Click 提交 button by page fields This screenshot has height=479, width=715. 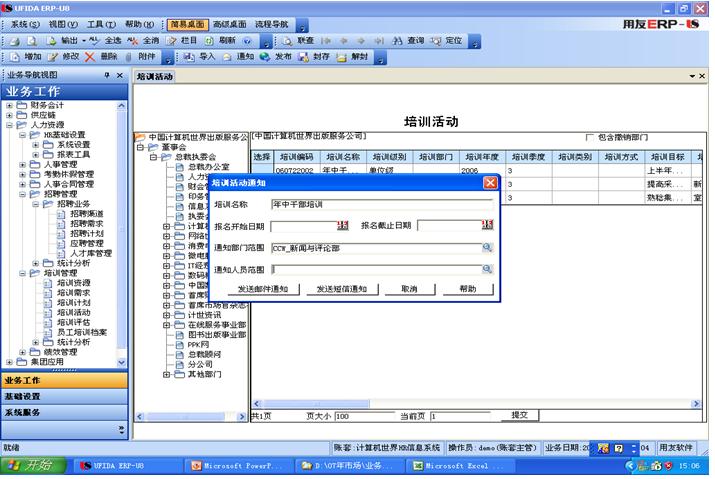tap(519, 416)
